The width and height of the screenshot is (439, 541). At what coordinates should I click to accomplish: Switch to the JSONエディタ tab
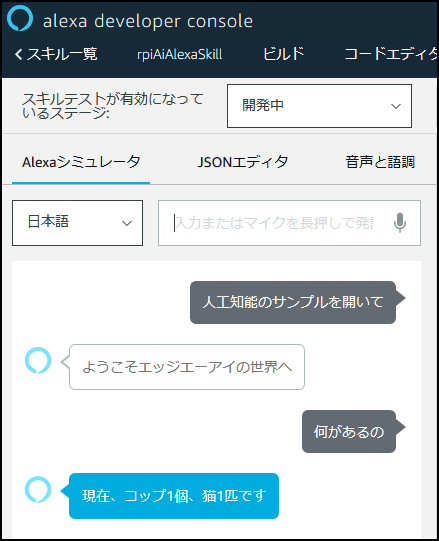[243, 162]
